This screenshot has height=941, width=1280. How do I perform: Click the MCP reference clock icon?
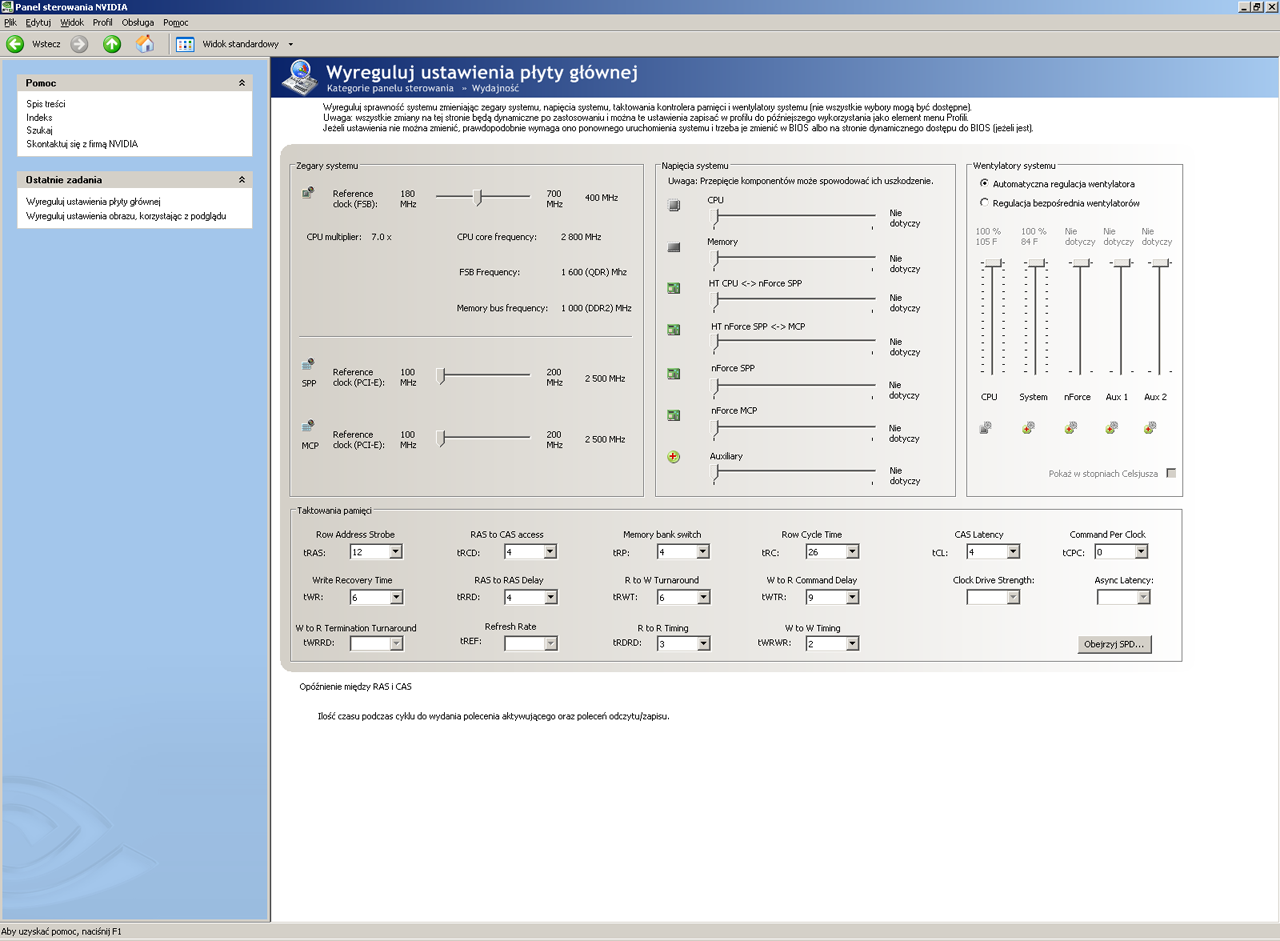pyautogui.click(x=308, y=427)
